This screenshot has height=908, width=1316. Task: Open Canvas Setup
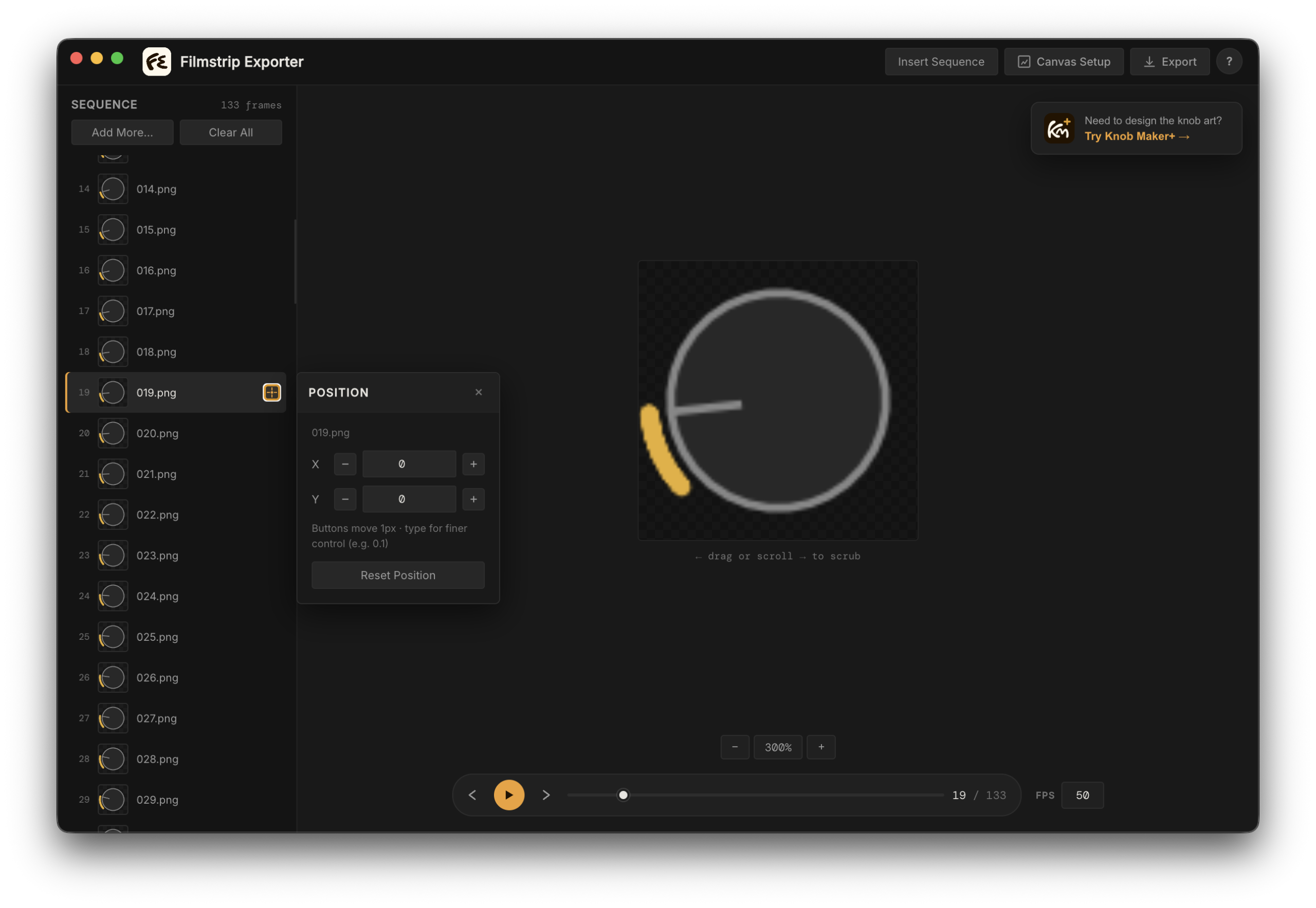click(1063, 62)
